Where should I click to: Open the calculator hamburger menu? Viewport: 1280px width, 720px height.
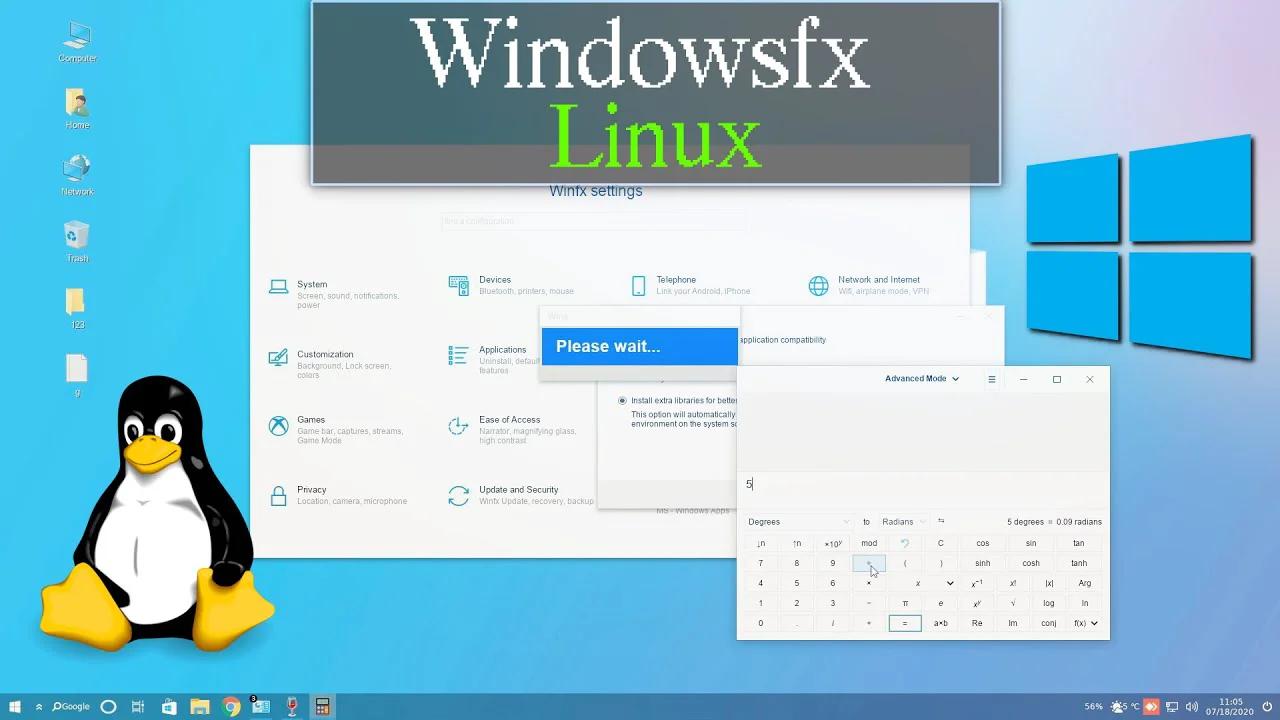point(992,378)
